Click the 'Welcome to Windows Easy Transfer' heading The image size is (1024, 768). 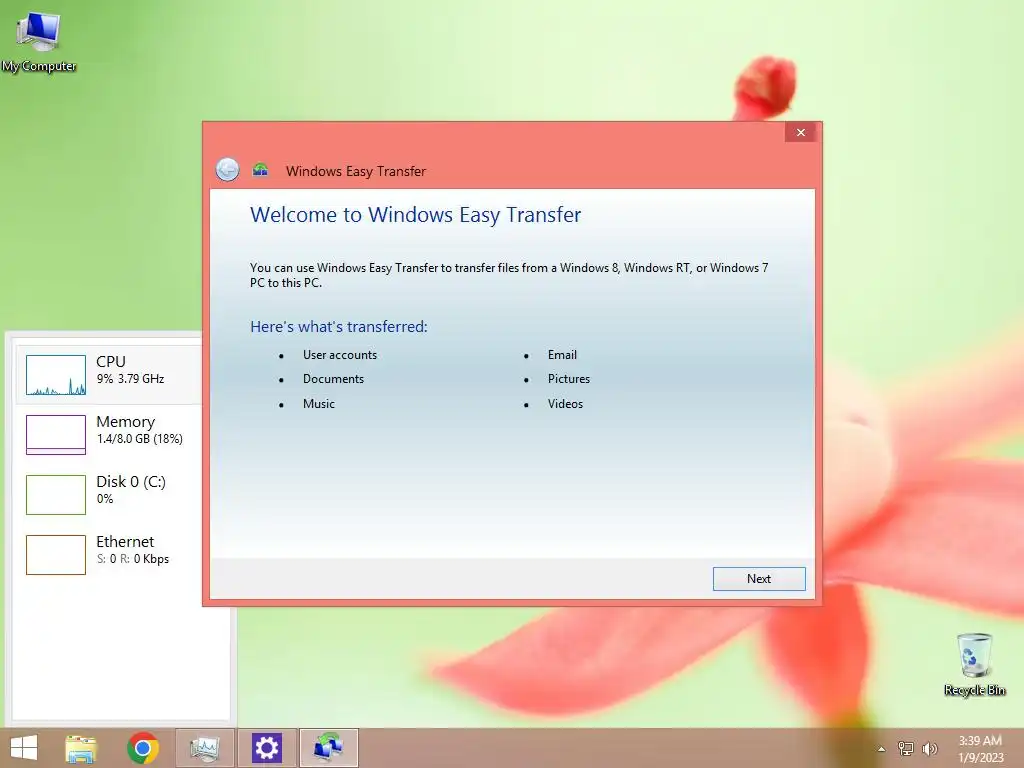(415, 215)
